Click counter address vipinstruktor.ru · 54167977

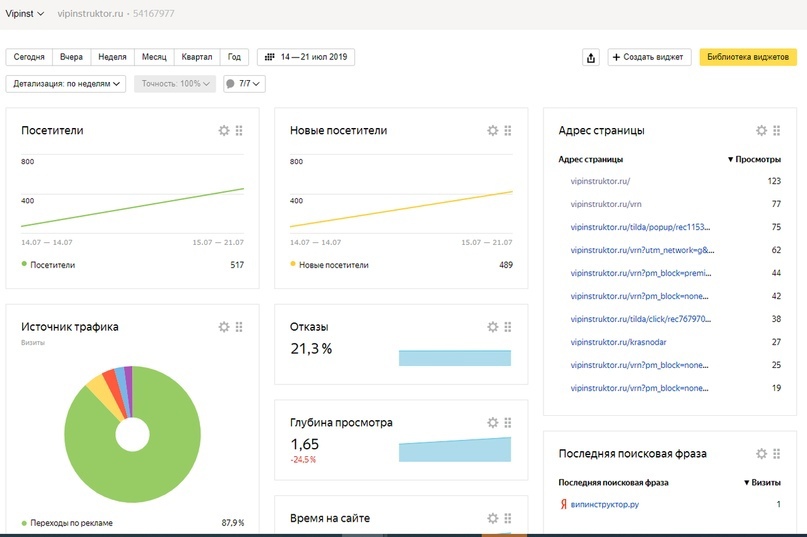pos(116,14)
